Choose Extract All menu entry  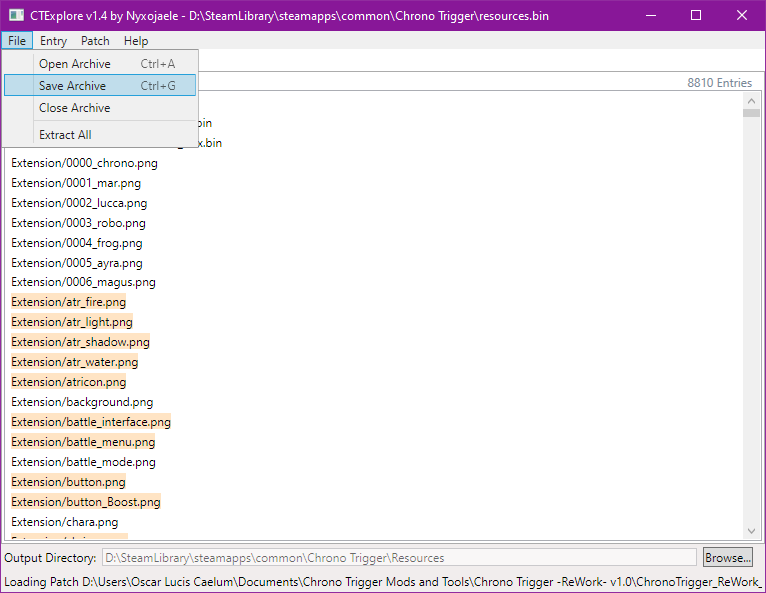coord(100,134)
